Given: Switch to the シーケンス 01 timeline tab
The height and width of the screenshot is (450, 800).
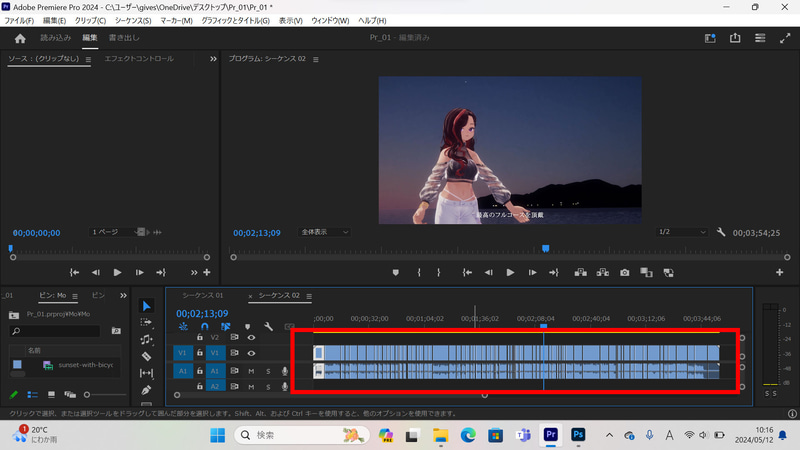Looking at the screenshot, I should 202,296.
